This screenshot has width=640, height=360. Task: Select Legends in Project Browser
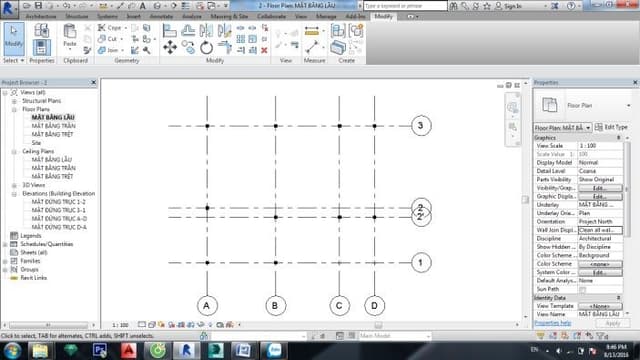[31, 236]
